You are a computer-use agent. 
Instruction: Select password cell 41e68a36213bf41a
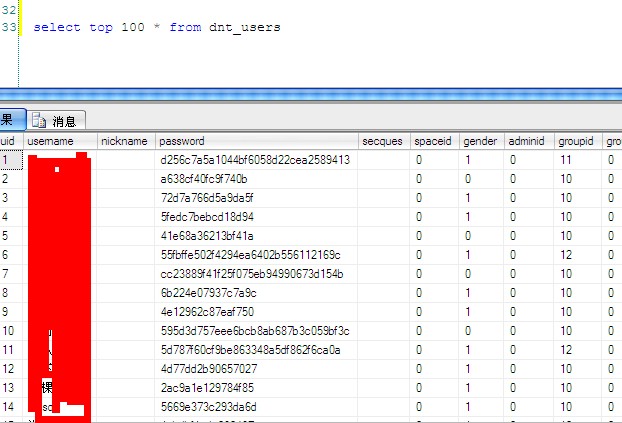point(257,236)
